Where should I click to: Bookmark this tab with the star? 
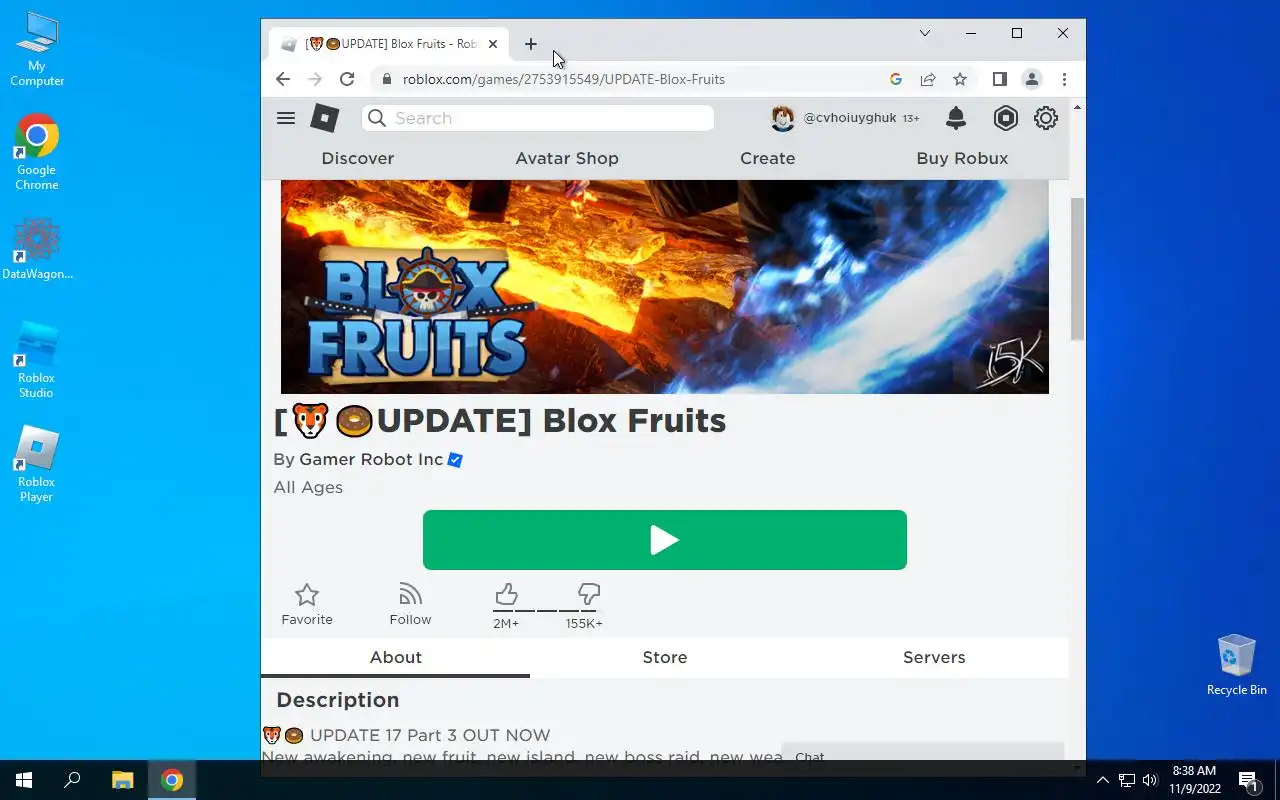(960, 79)
